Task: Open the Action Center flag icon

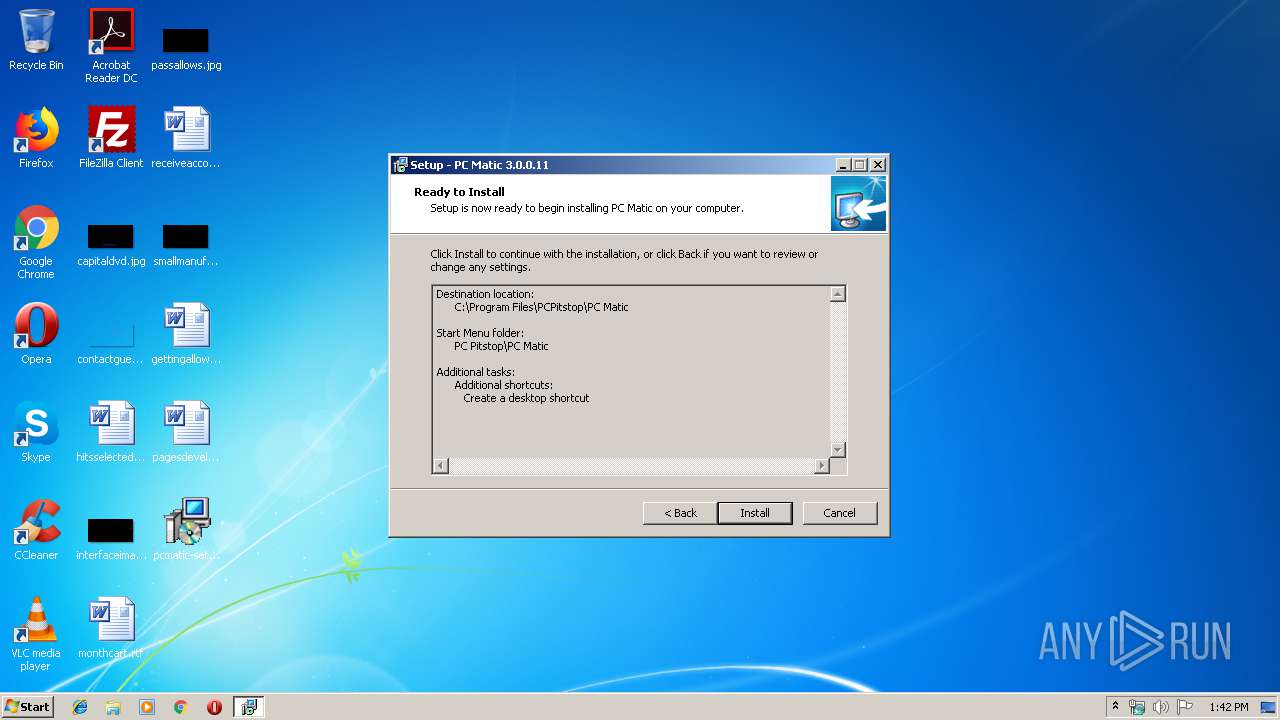Action: pyautogui.click(x=1185, y=707)
